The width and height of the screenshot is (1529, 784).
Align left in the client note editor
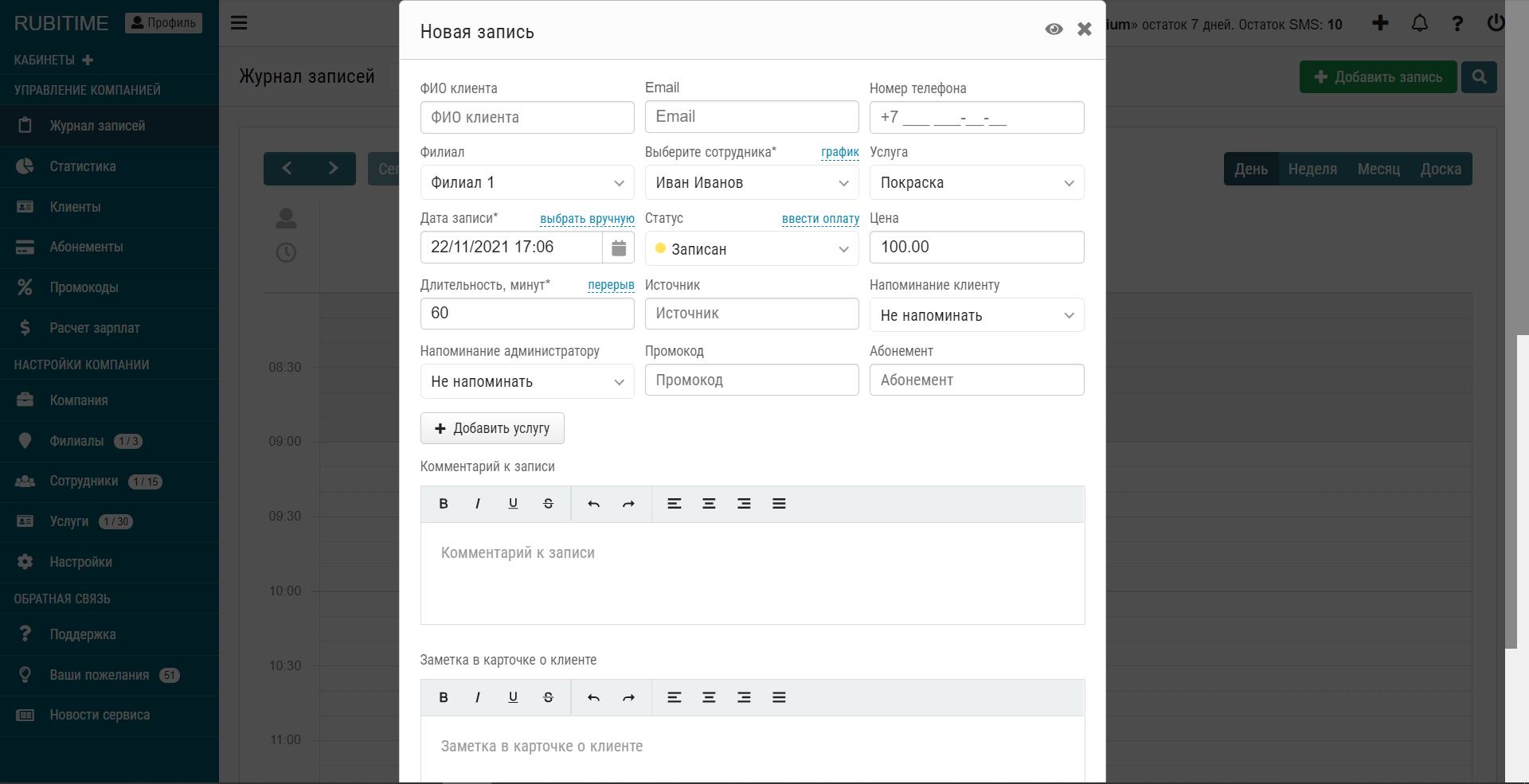click(674, 697)
